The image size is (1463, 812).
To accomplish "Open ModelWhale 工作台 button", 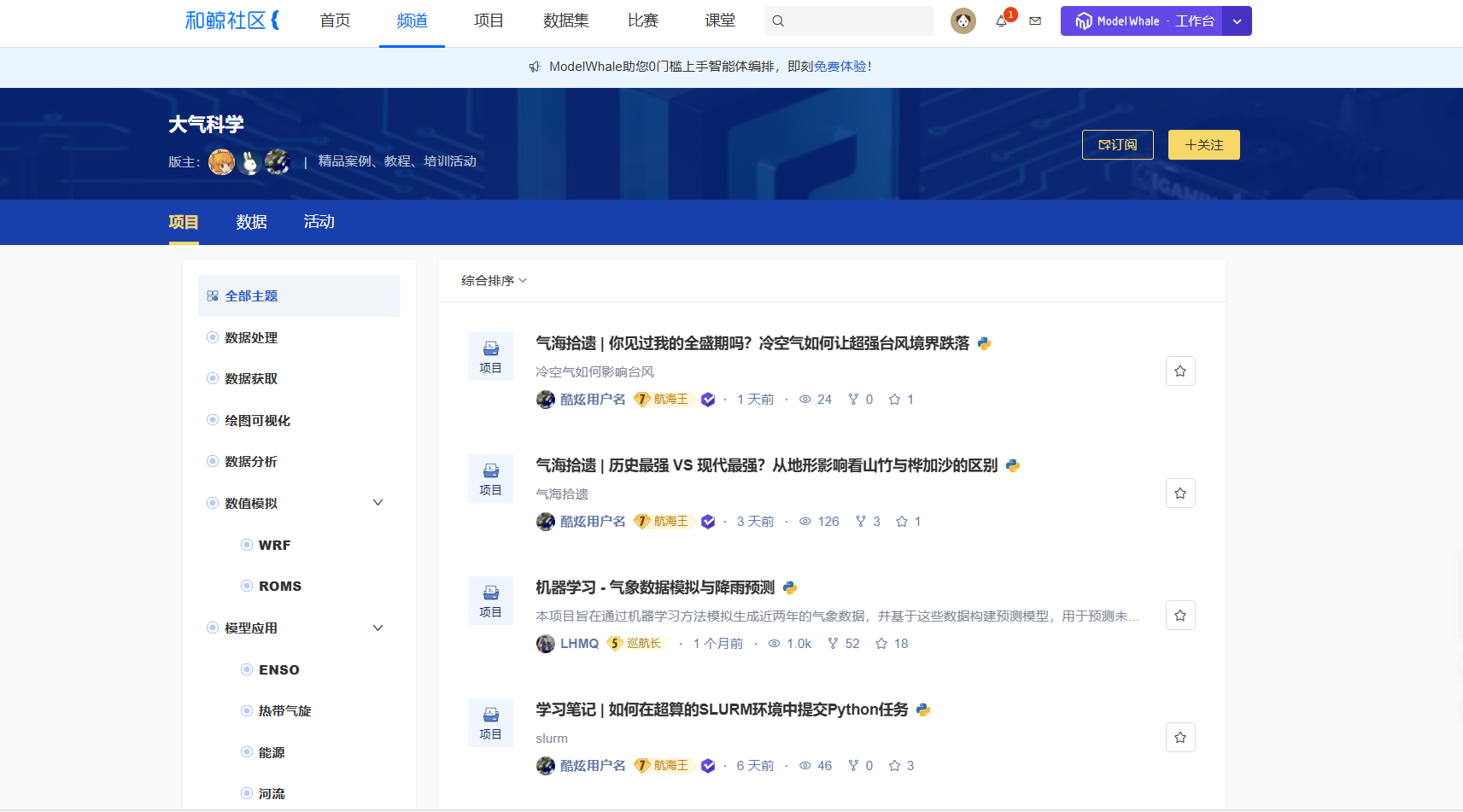I will point(1142,21).
